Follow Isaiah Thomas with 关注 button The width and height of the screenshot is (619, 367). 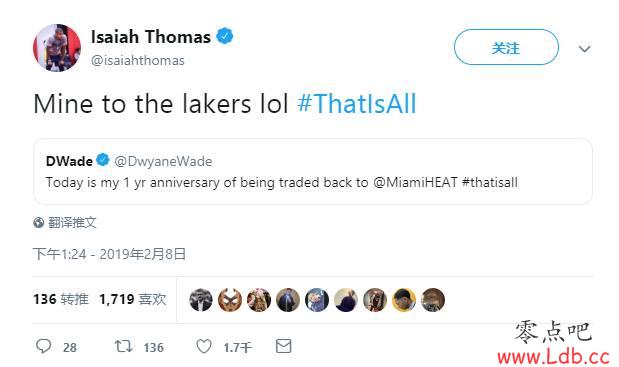(x=506, y=47)
